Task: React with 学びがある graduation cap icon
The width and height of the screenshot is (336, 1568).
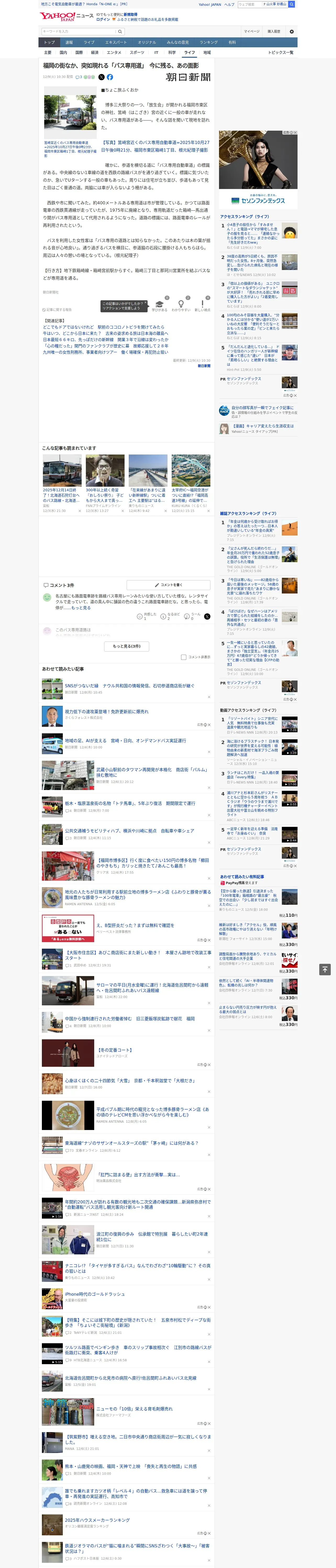Action: [x=160, y=305]
